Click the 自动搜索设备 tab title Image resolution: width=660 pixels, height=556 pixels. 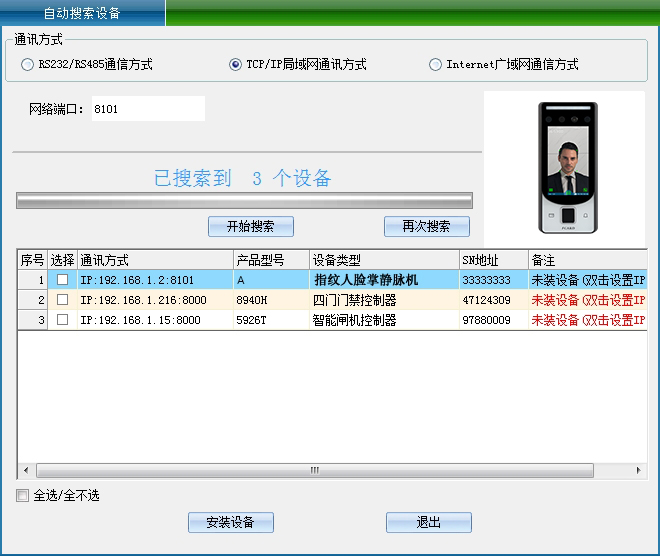[x=82, y=13]
